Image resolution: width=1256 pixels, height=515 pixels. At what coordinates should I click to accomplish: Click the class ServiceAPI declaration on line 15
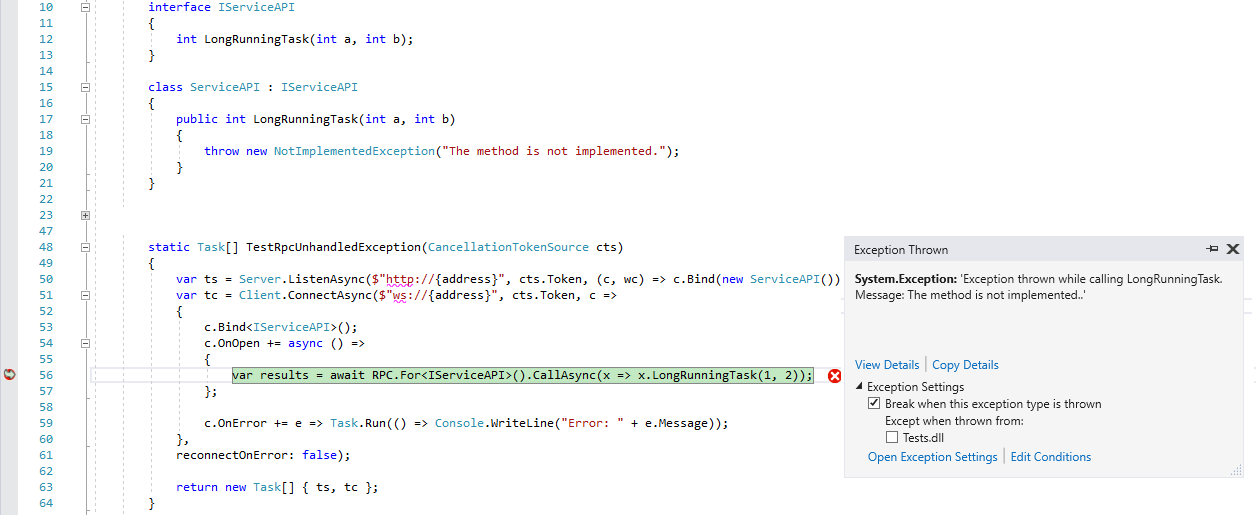pyautogui.click(x=253, y=87)
